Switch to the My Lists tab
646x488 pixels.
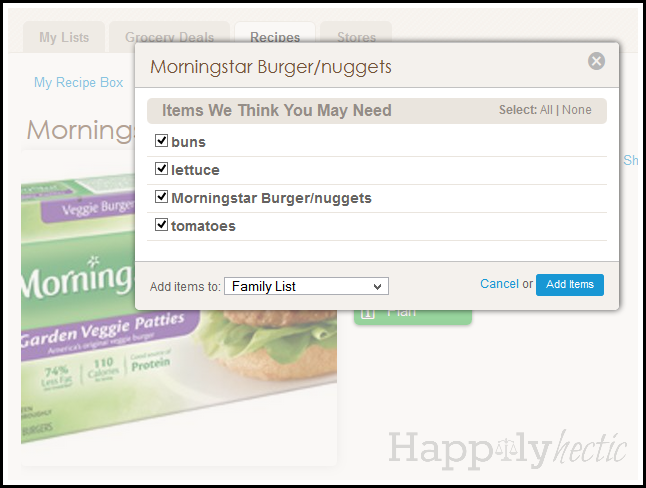click(x=64, y=38)
